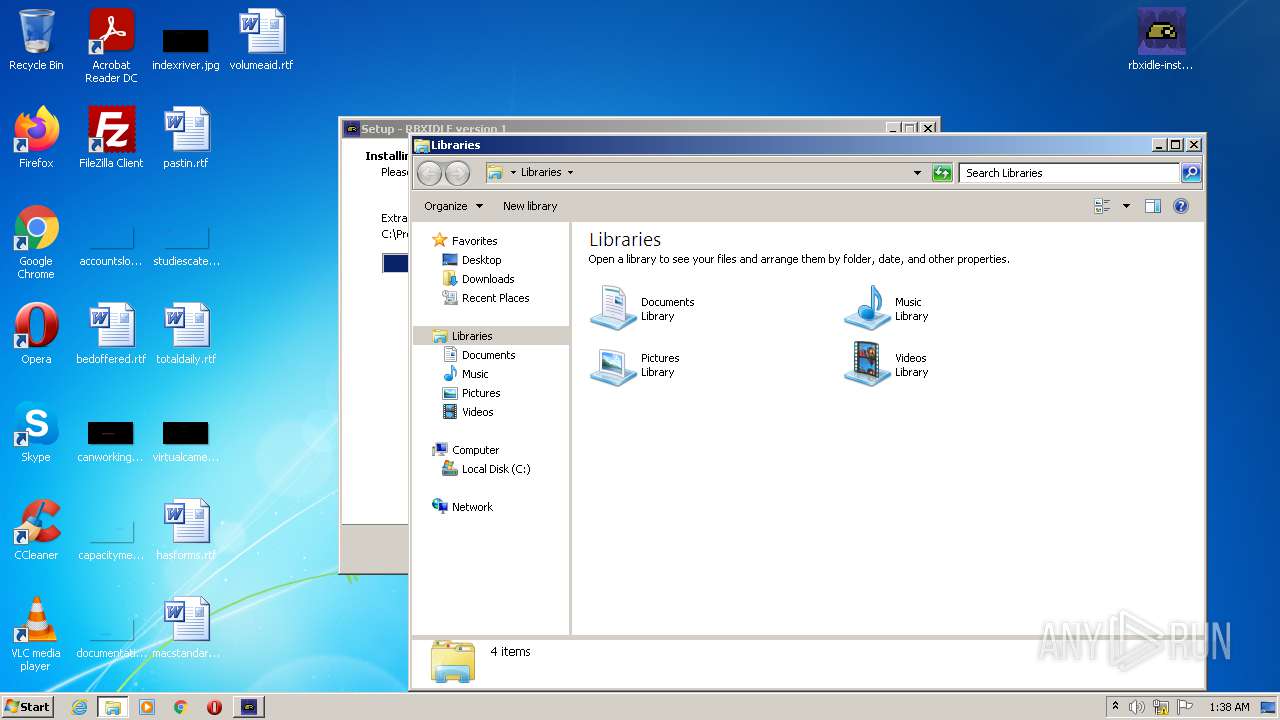Select pastin.rtf file on desktop
The height and width of the screenshot is (720, 1280).
(x=186, y=138)
